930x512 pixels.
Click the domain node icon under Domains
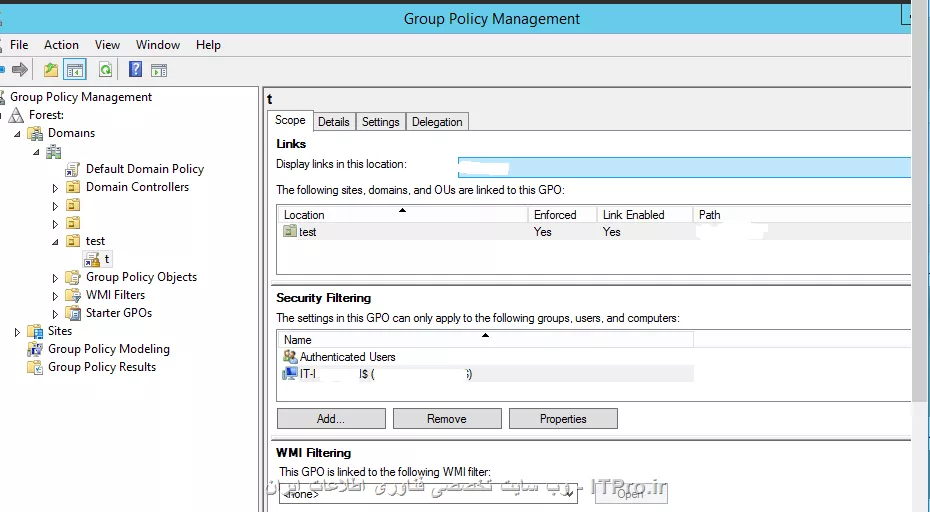click(54, 151)
